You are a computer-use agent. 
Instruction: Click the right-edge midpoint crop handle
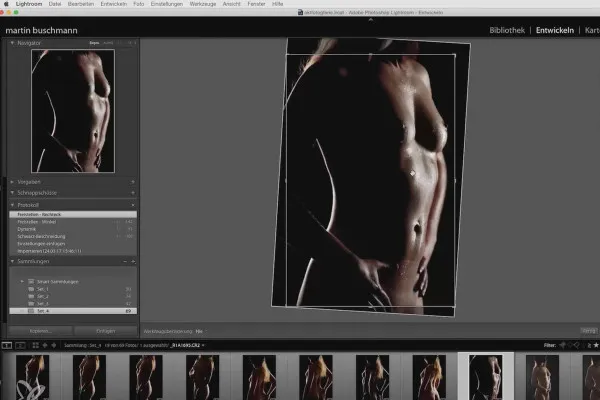pos(455,180)
